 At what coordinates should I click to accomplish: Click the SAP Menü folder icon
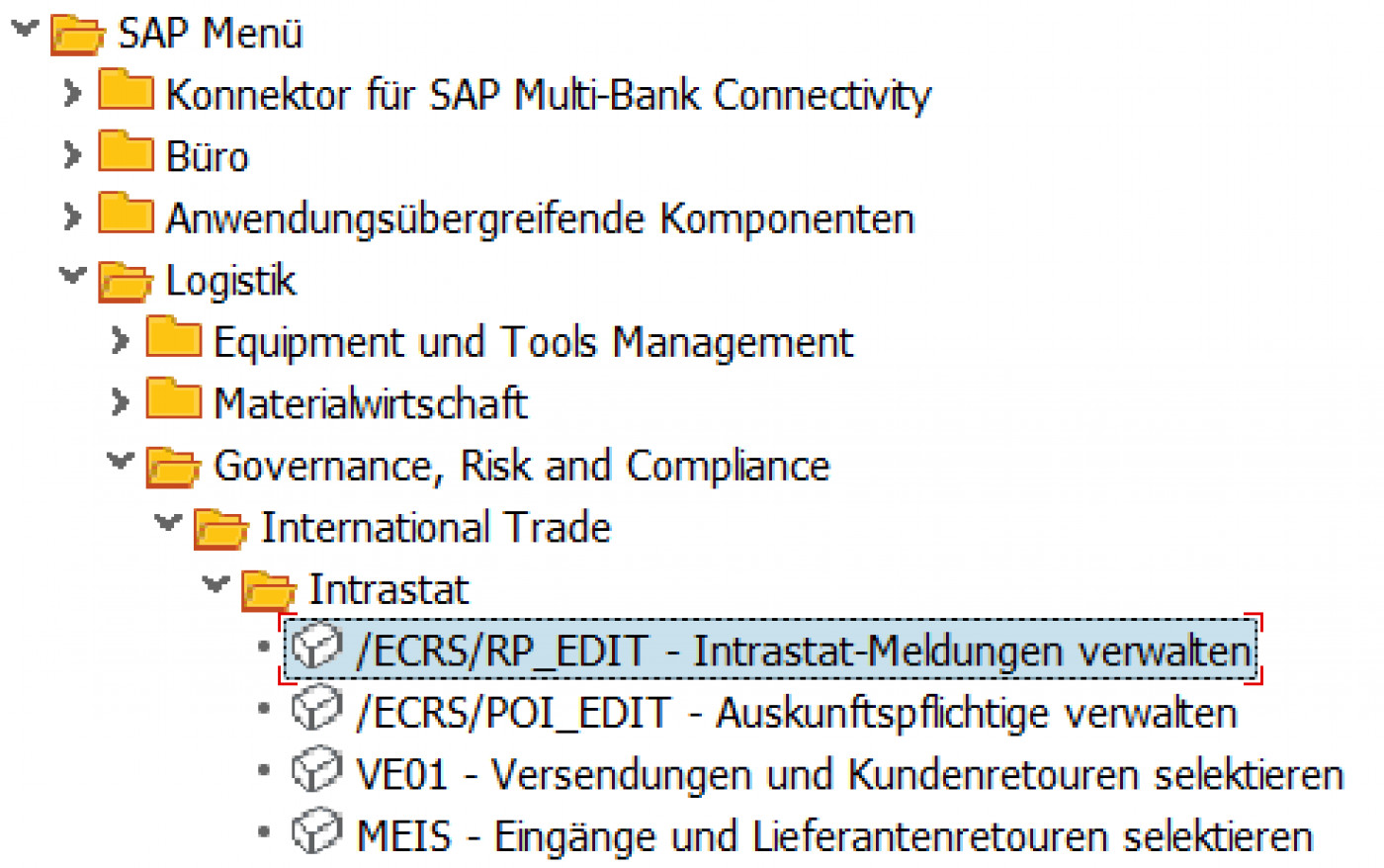pos(79,33)
